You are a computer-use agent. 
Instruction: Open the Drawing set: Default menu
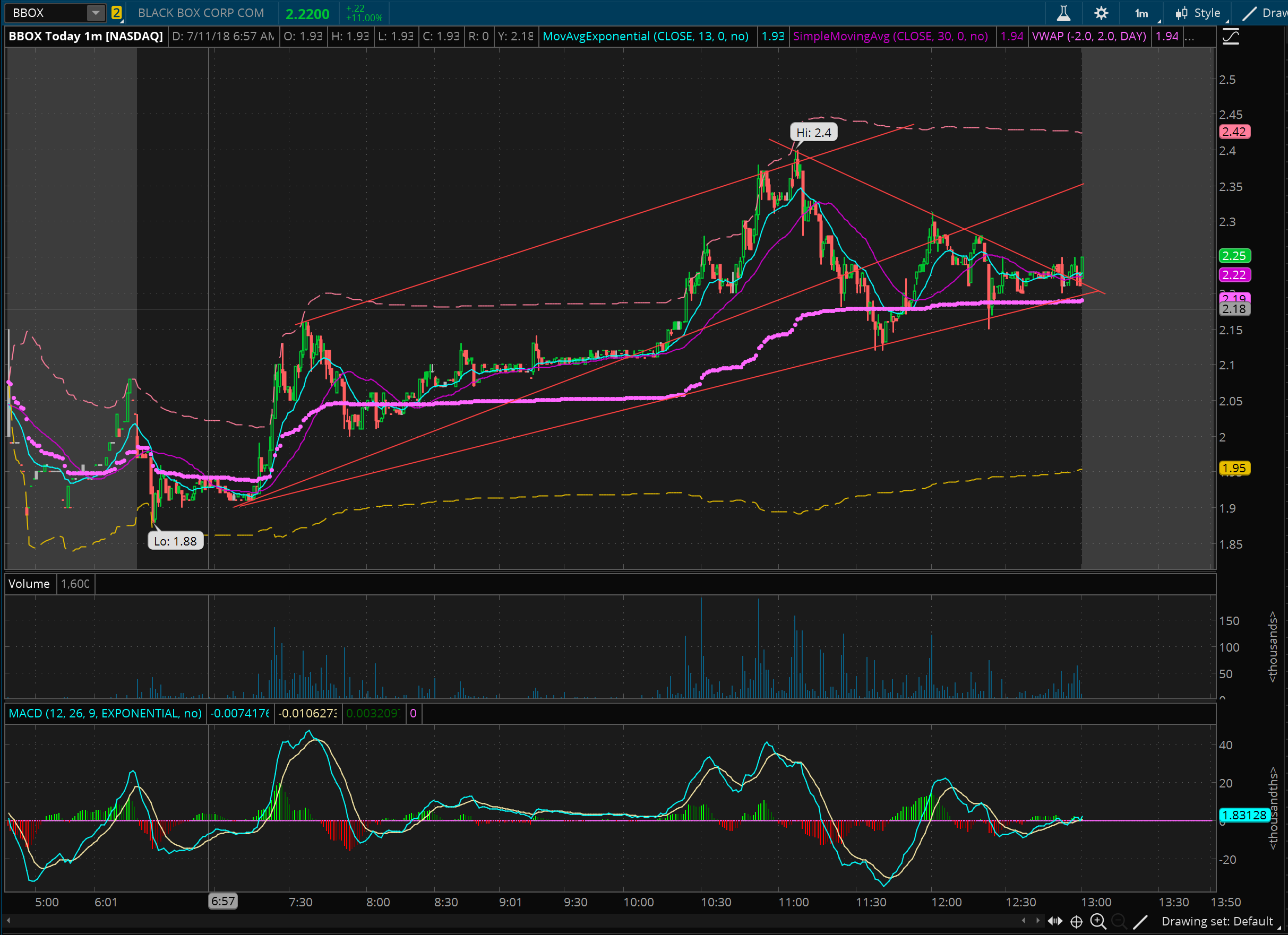click(1216, 921)
